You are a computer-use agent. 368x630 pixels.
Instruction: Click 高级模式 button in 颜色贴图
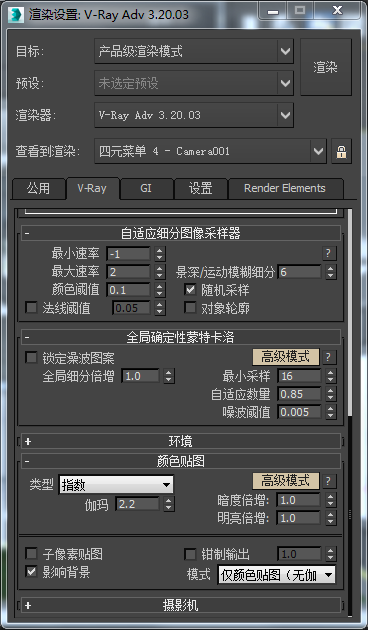click(x=286, y=481)
